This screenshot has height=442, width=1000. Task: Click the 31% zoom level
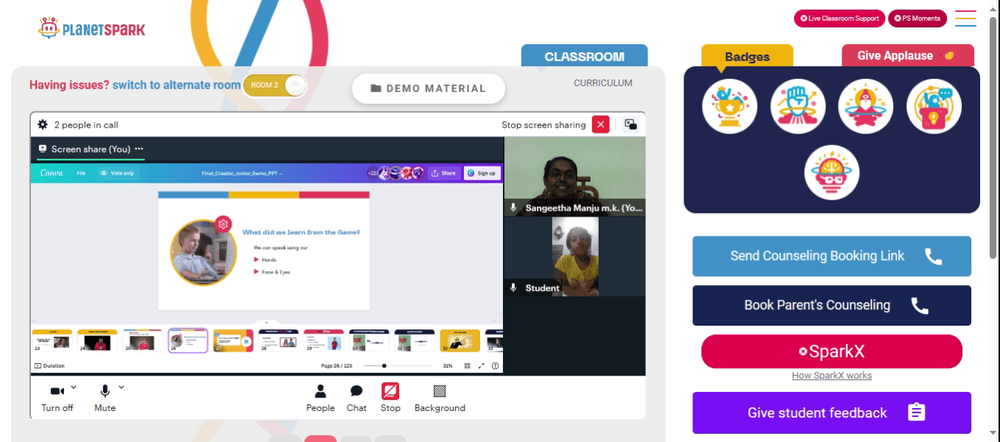pos(448,366)
